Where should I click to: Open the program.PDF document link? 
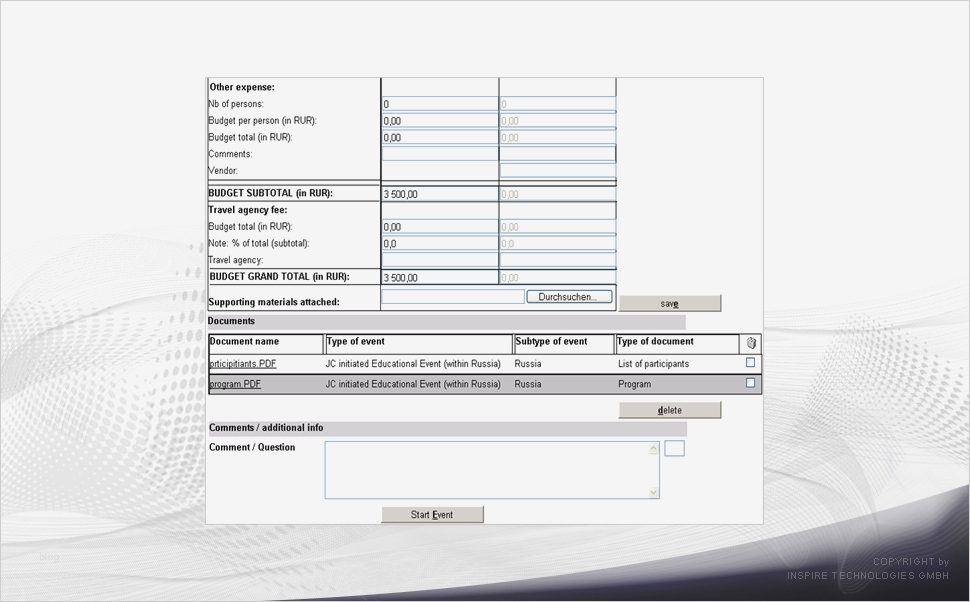click(x=235, y=384)
